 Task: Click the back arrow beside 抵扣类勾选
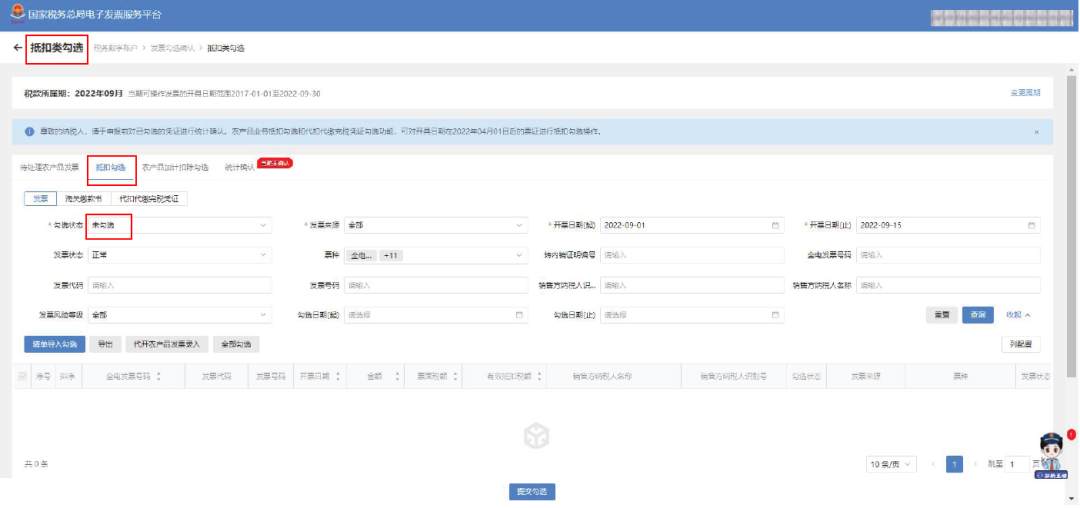click(x=18, y=48)
